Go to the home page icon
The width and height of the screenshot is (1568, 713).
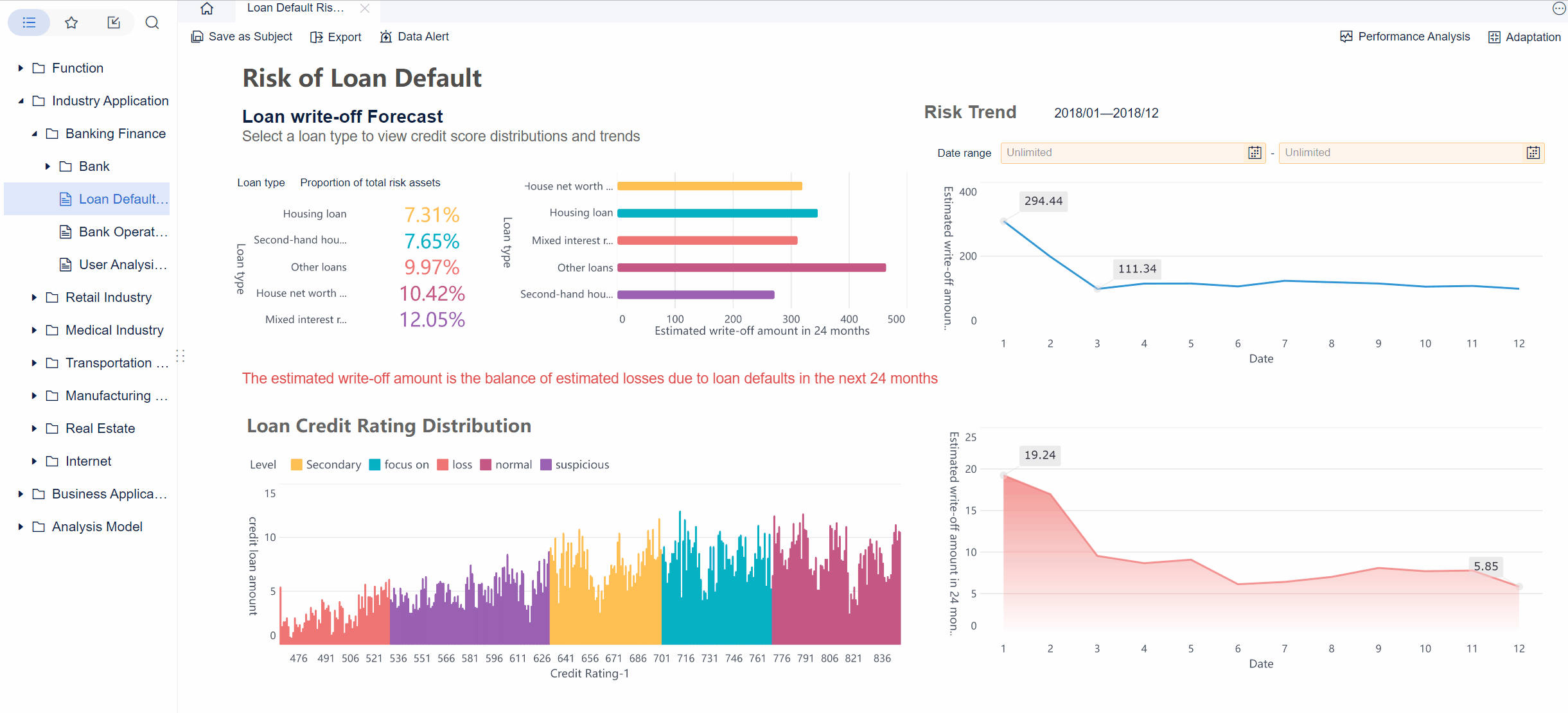coord(207,8)
